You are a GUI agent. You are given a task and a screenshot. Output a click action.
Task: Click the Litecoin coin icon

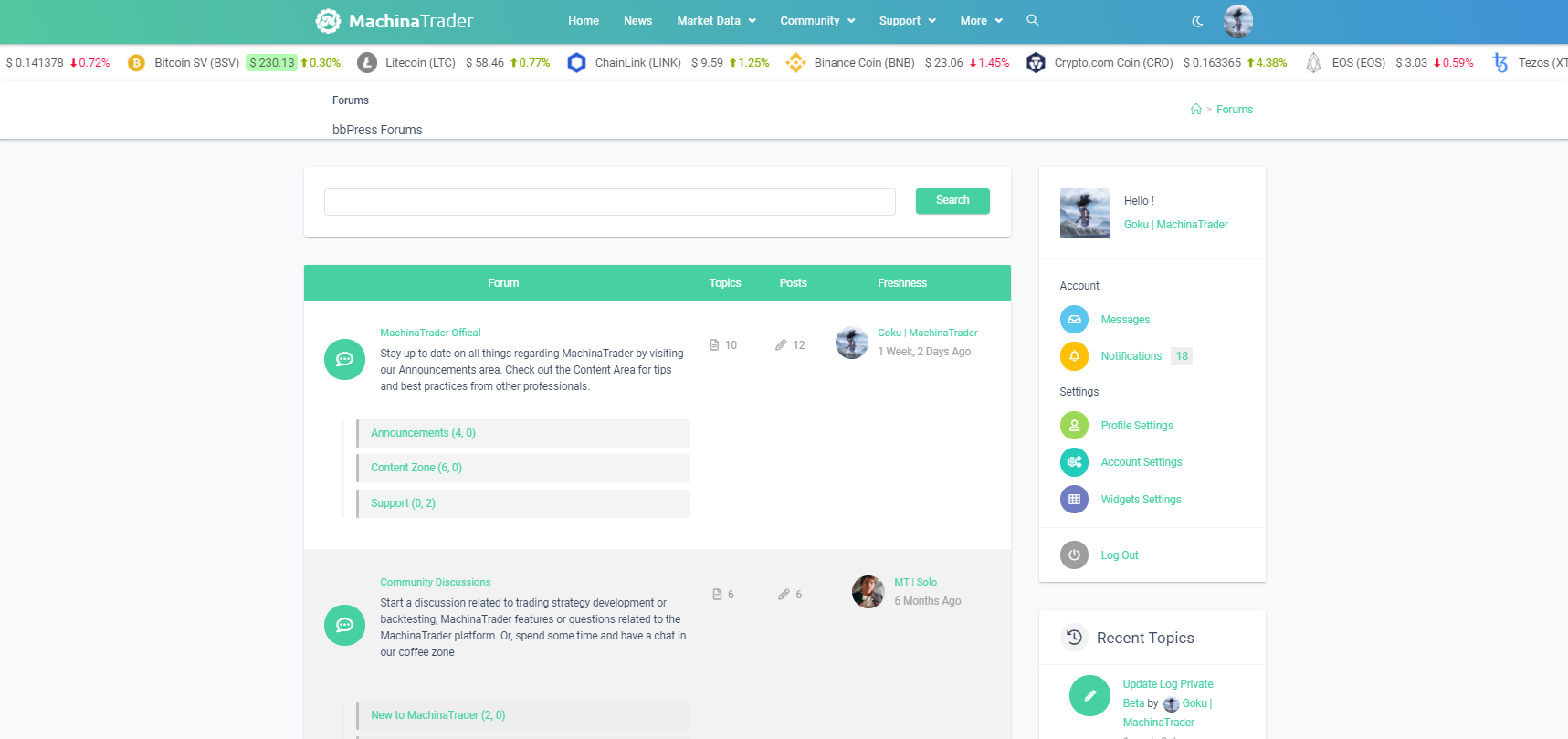(x=367, y=63)
